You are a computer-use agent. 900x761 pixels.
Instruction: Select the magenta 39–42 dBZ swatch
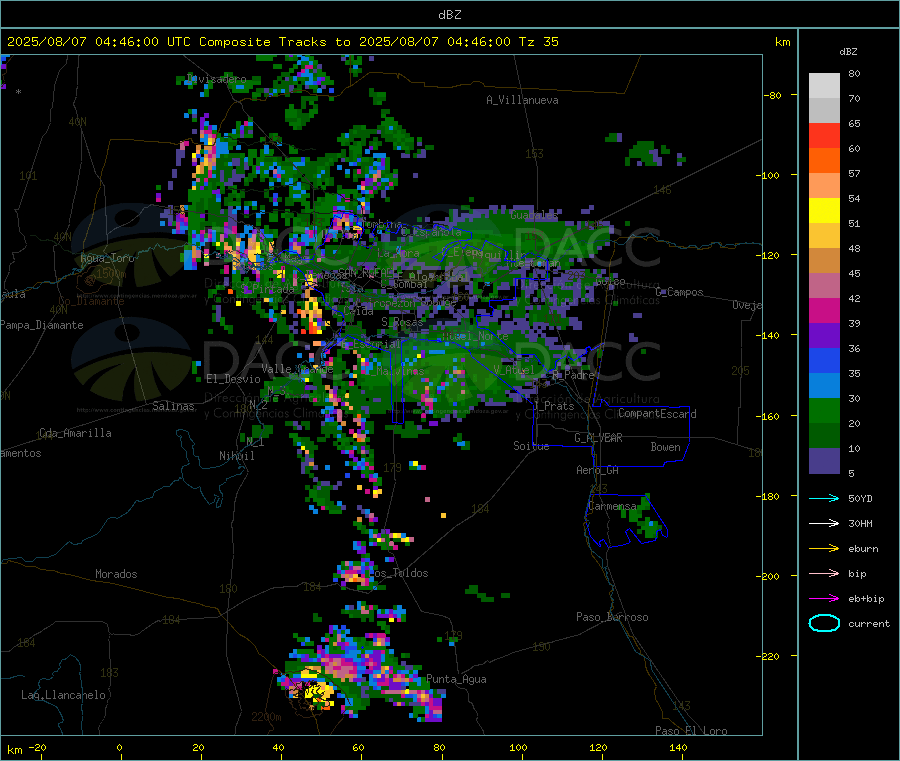tap(824, 310)
